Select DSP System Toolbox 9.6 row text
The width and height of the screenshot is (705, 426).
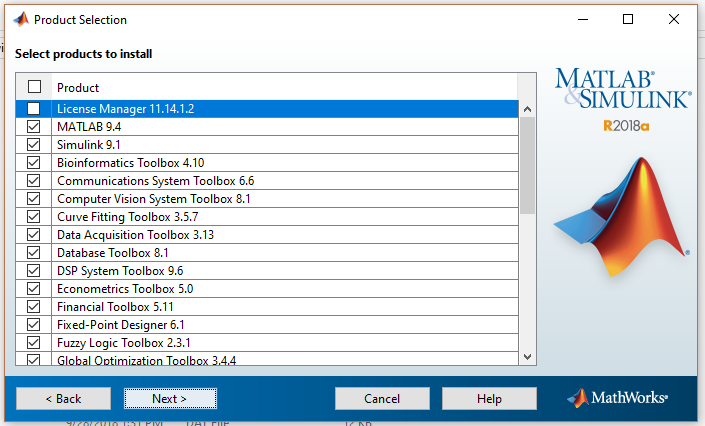[x=120, y=271]
